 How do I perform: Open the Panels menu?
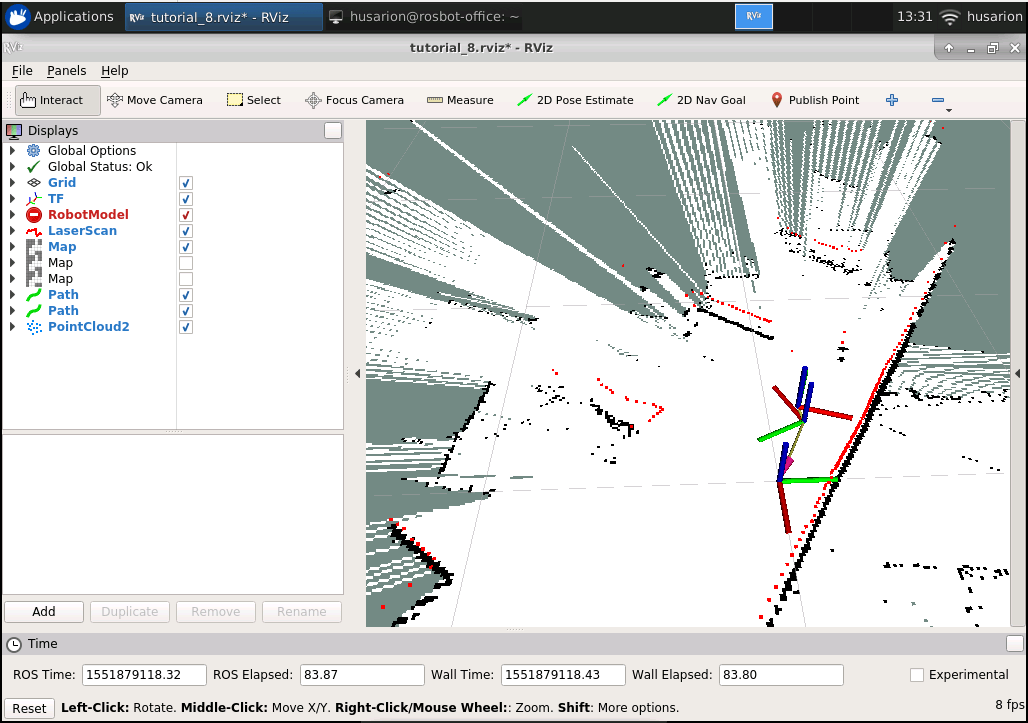(x=66, y=71)
